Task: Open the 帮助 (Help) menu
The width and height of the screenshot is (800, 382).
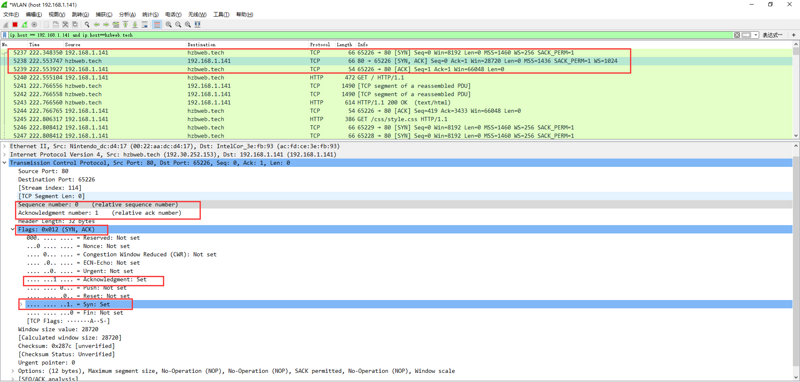Action: [244, 15]
